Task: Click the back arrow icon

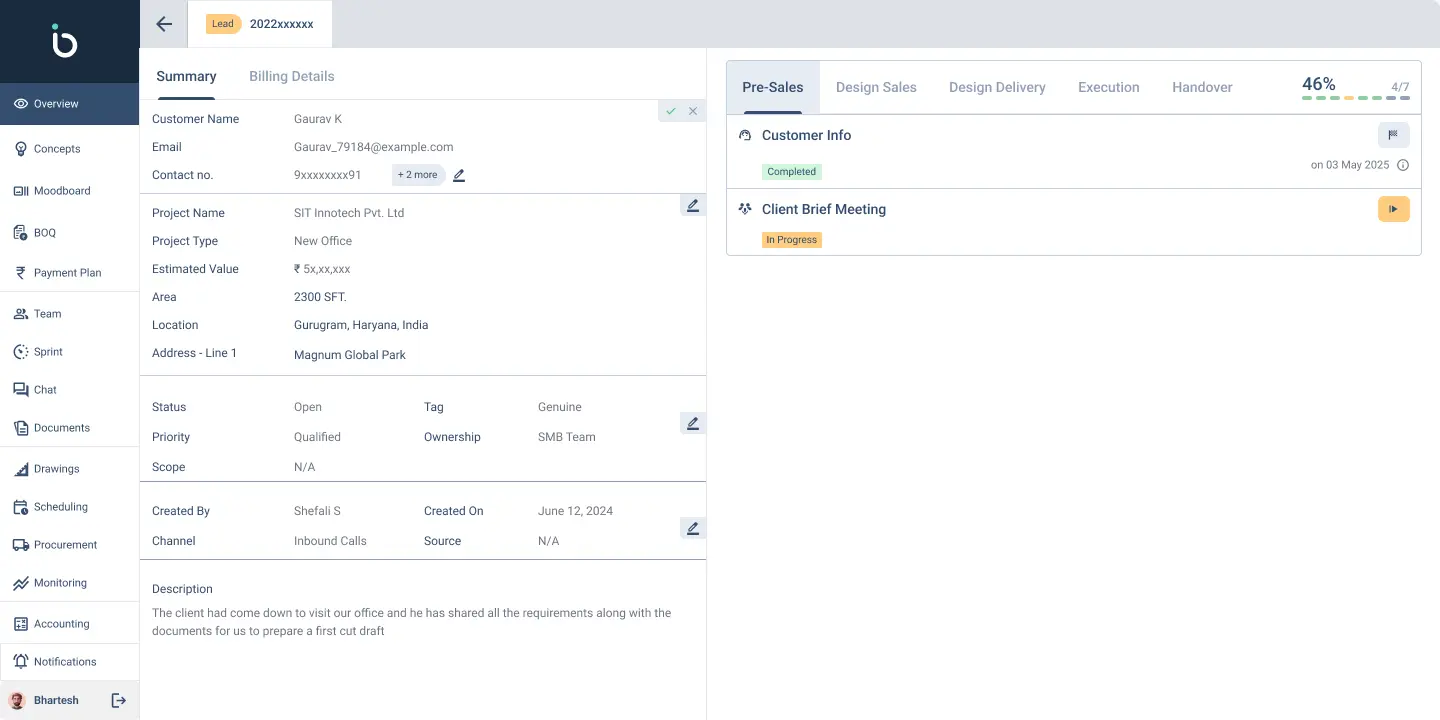Action: (164, 24)
